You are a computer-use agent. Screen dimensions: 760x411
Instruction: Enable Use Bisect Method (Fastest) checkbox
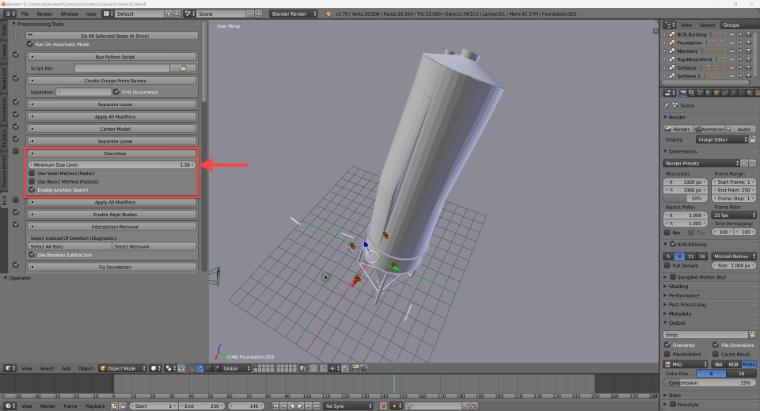[x=32, y=181]
